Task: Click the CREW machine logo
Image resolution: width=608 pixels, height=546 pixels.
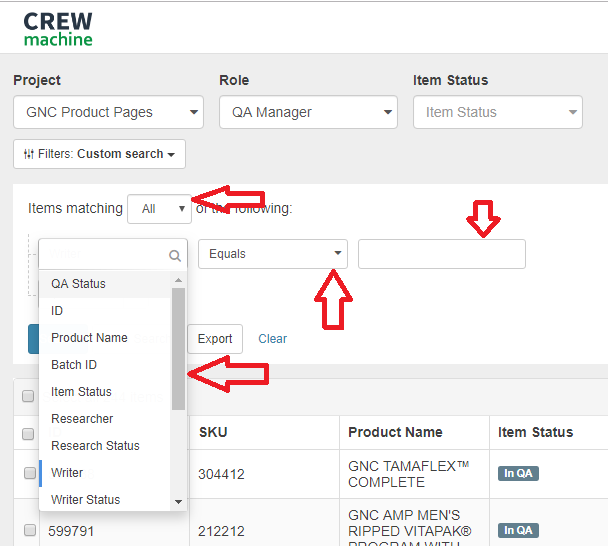Action: (58, 29)
